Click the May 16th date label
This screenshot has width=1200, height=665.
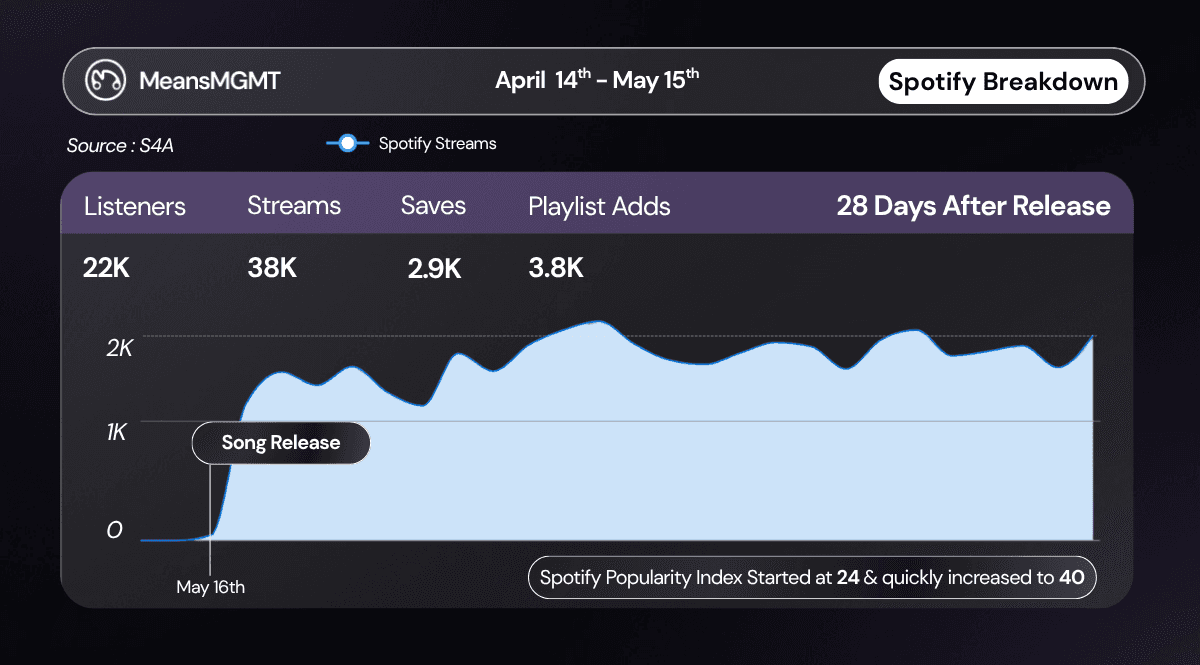(210, 587)
